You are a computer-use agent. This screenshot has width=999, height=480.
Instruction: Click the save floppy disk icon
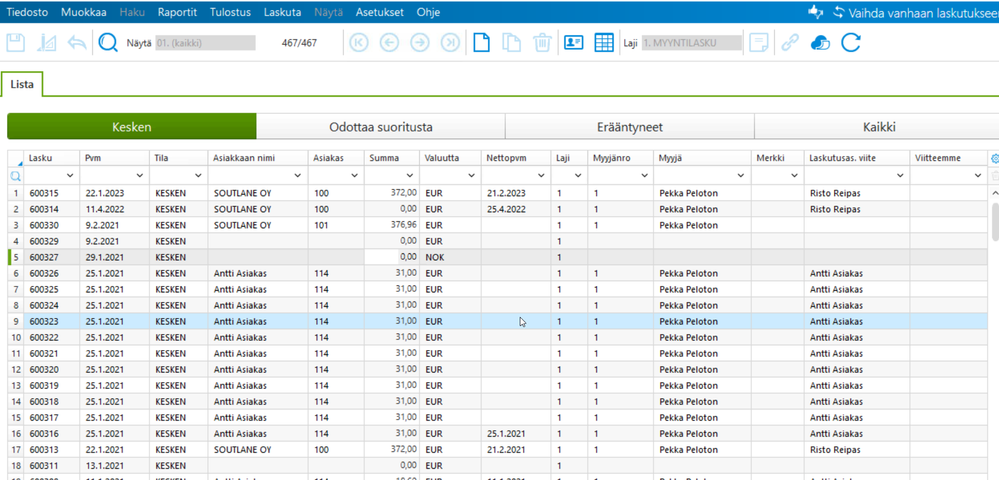pos(16,43)
